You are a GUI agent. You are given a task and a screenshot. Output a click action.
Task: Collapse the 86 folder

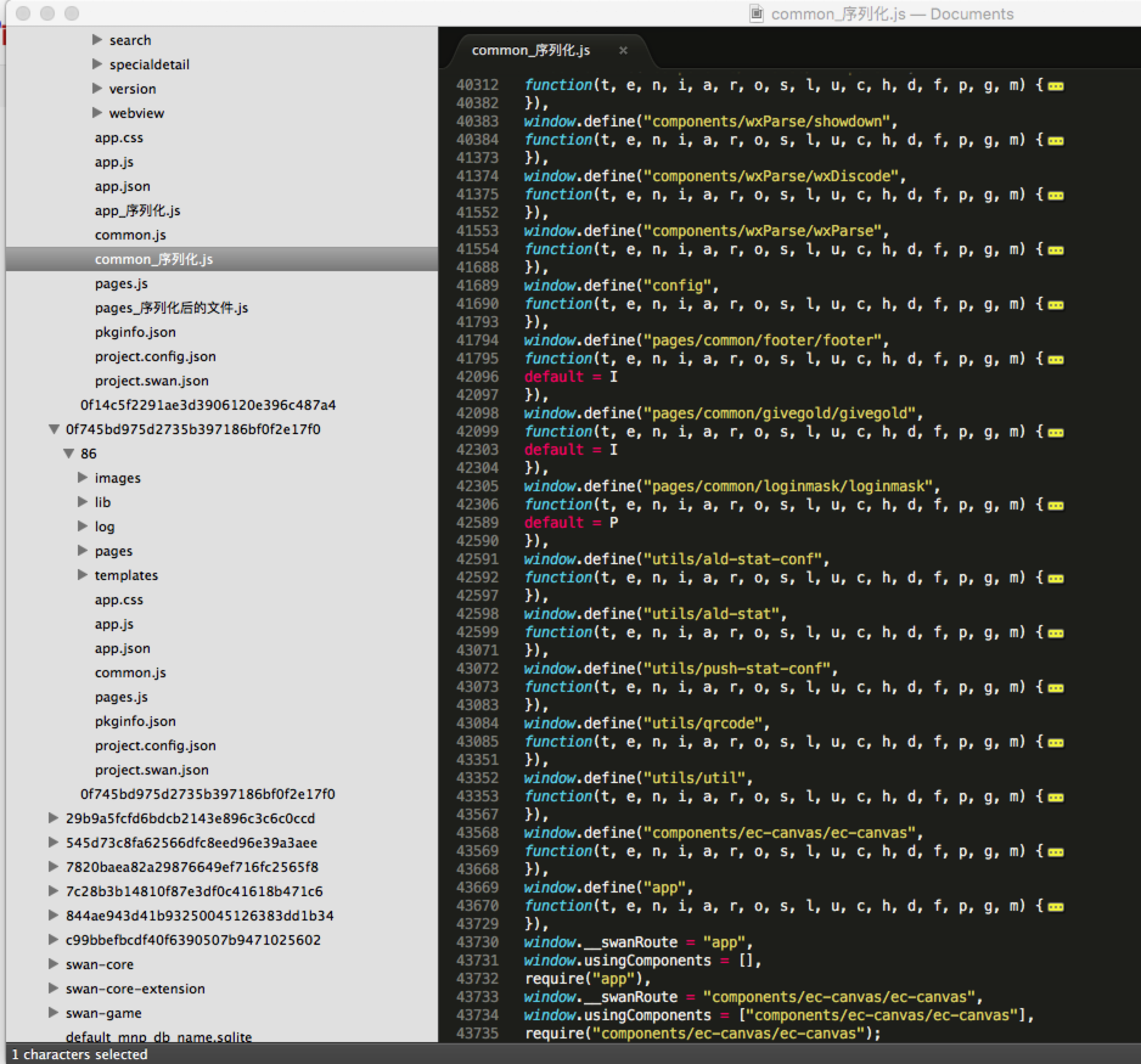69,454
